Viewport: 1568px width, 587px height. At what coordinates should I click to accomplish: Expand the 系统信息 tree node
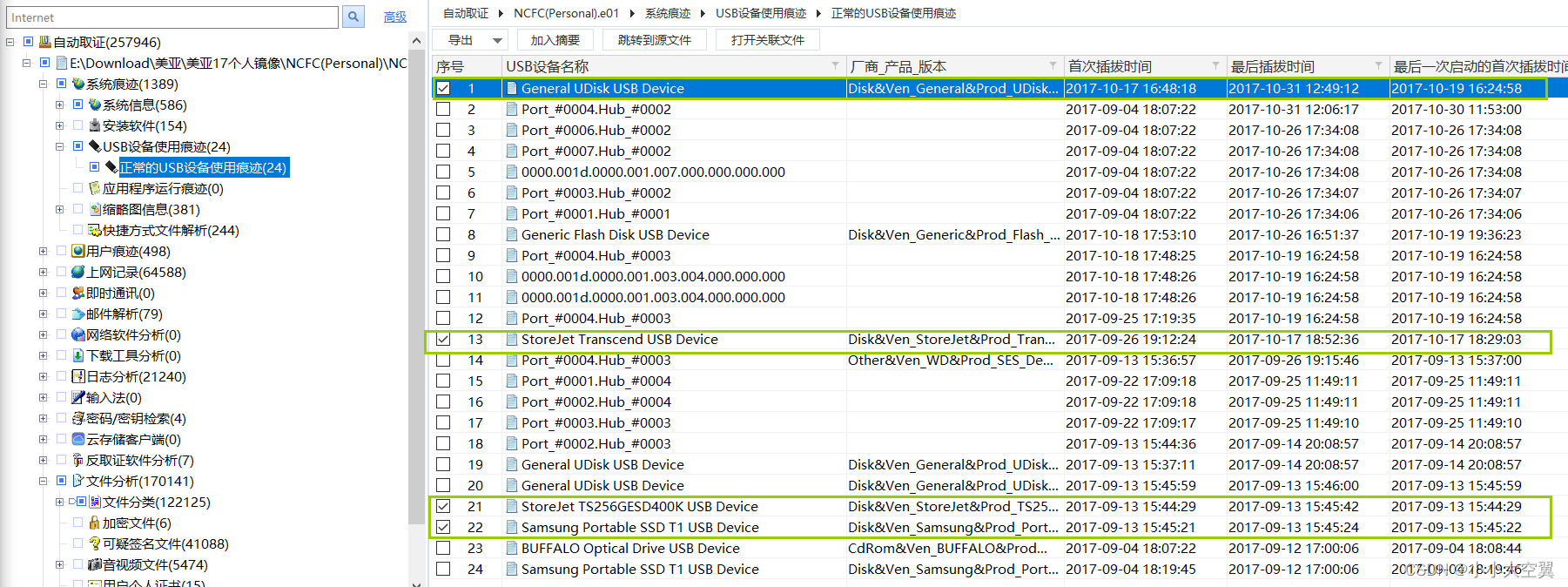59,105
